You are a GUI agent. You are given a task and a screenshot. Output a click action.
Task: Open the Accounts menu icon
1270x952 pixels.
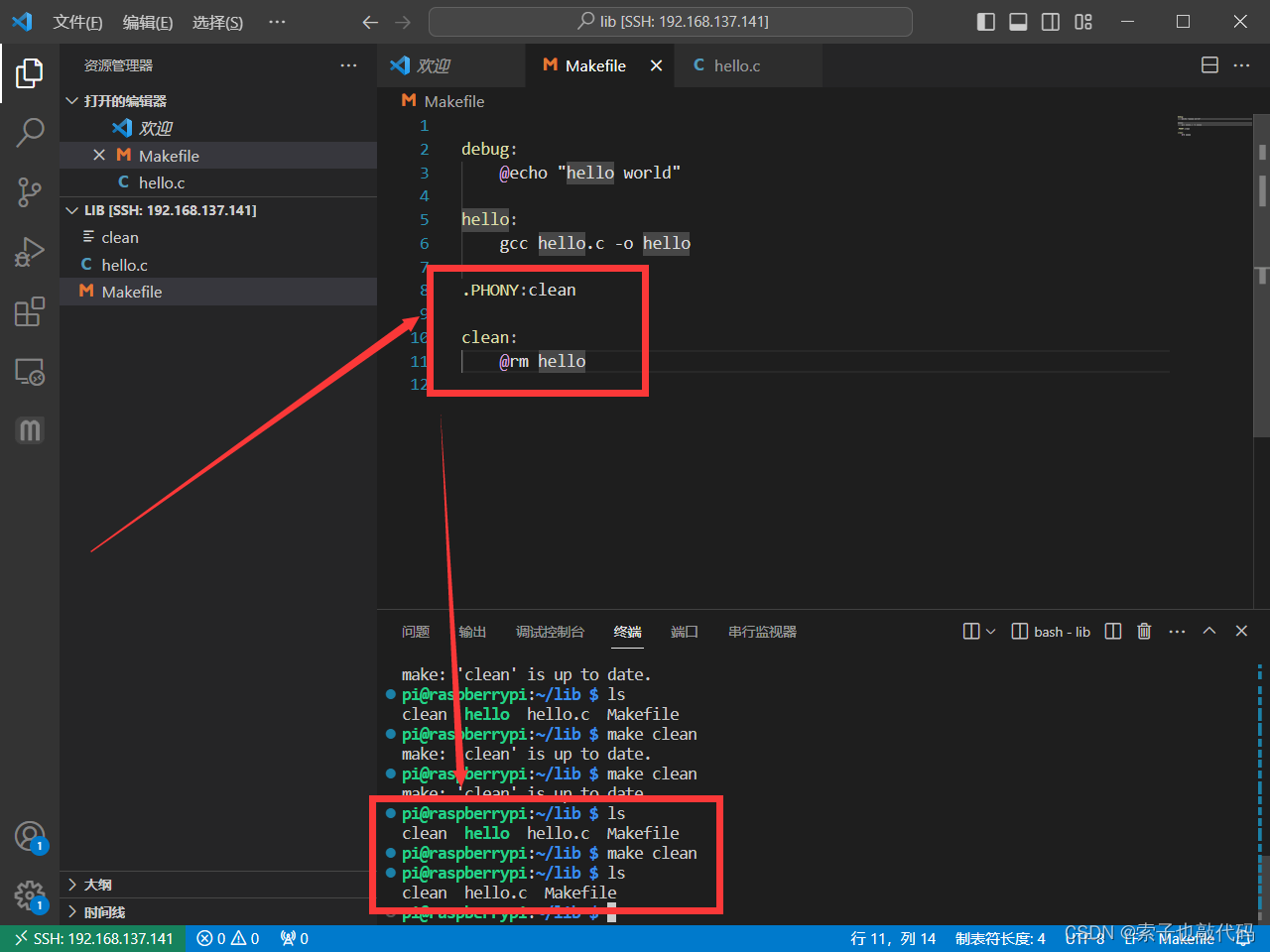(x=30, y=837)
